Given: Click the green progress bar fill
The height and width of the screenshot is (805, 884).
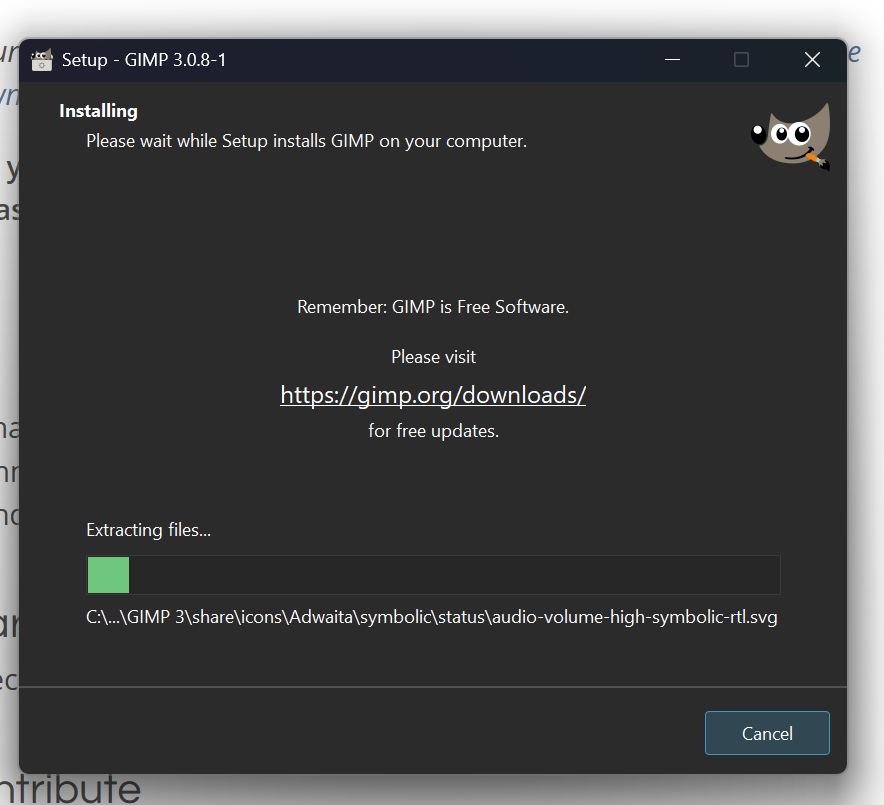Looking at the screenshot, I should click(x=108, y=575).
